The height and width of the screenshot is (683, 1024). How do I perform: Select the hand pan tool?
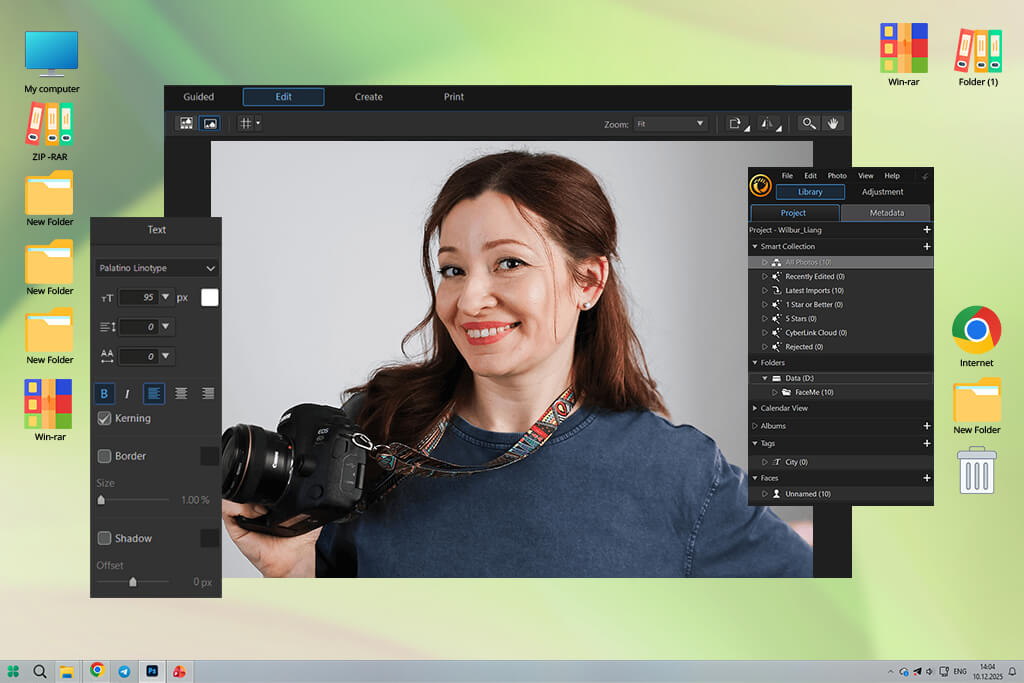tap(833, 123)
